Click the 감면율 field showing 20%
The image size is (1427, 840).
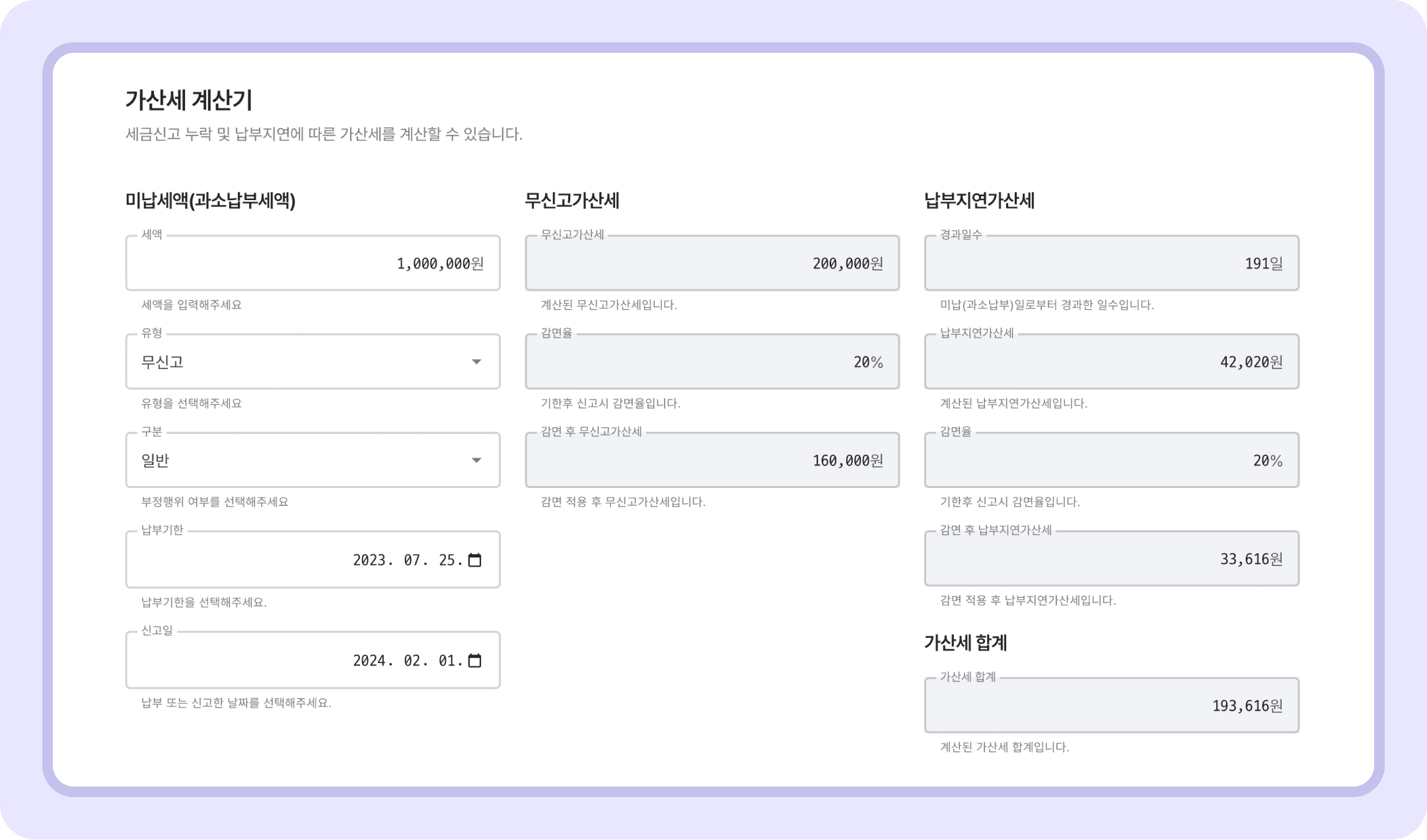710,362
